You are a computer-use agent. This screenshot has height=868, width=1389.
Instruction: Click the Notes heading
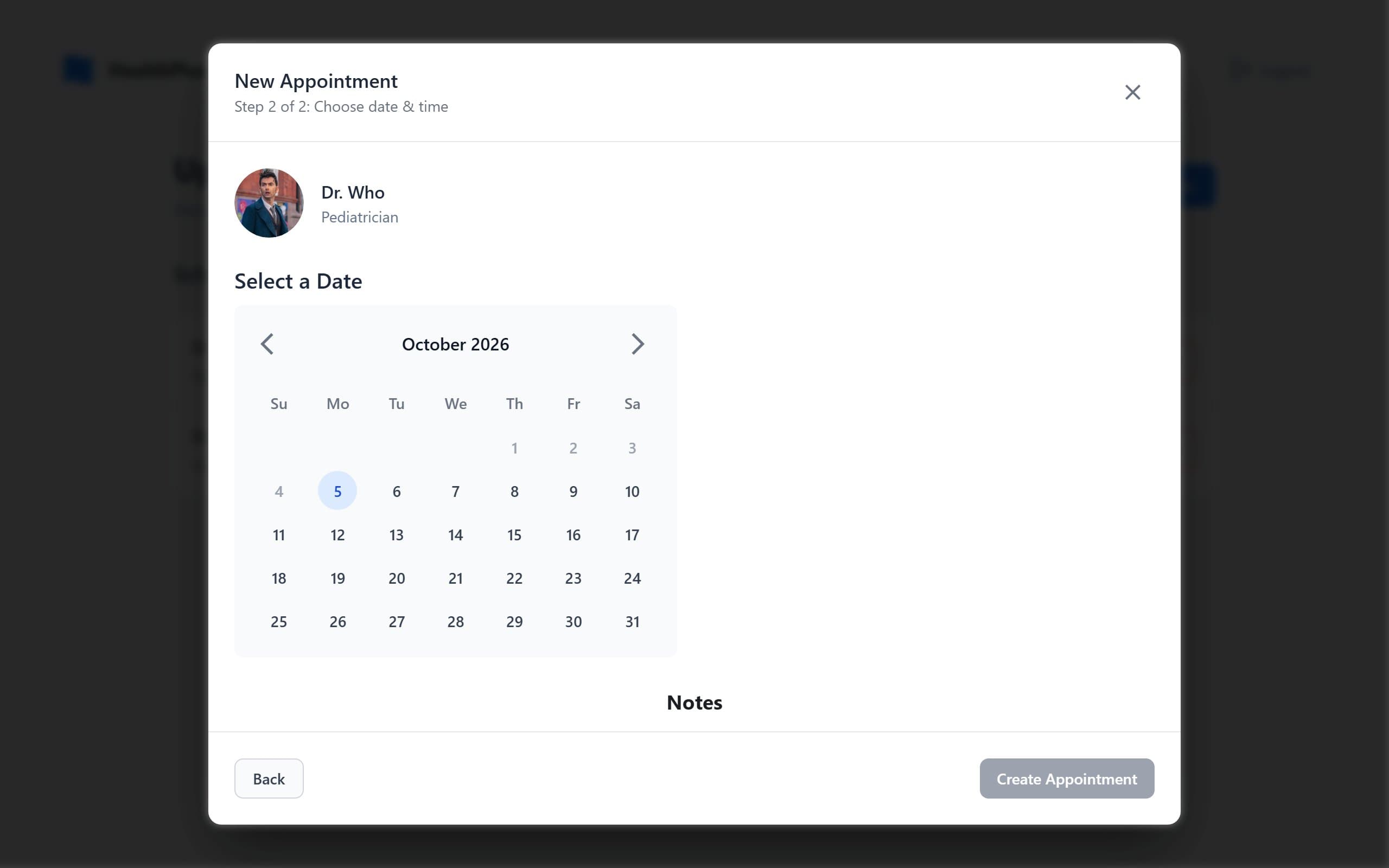pos(694,703)
